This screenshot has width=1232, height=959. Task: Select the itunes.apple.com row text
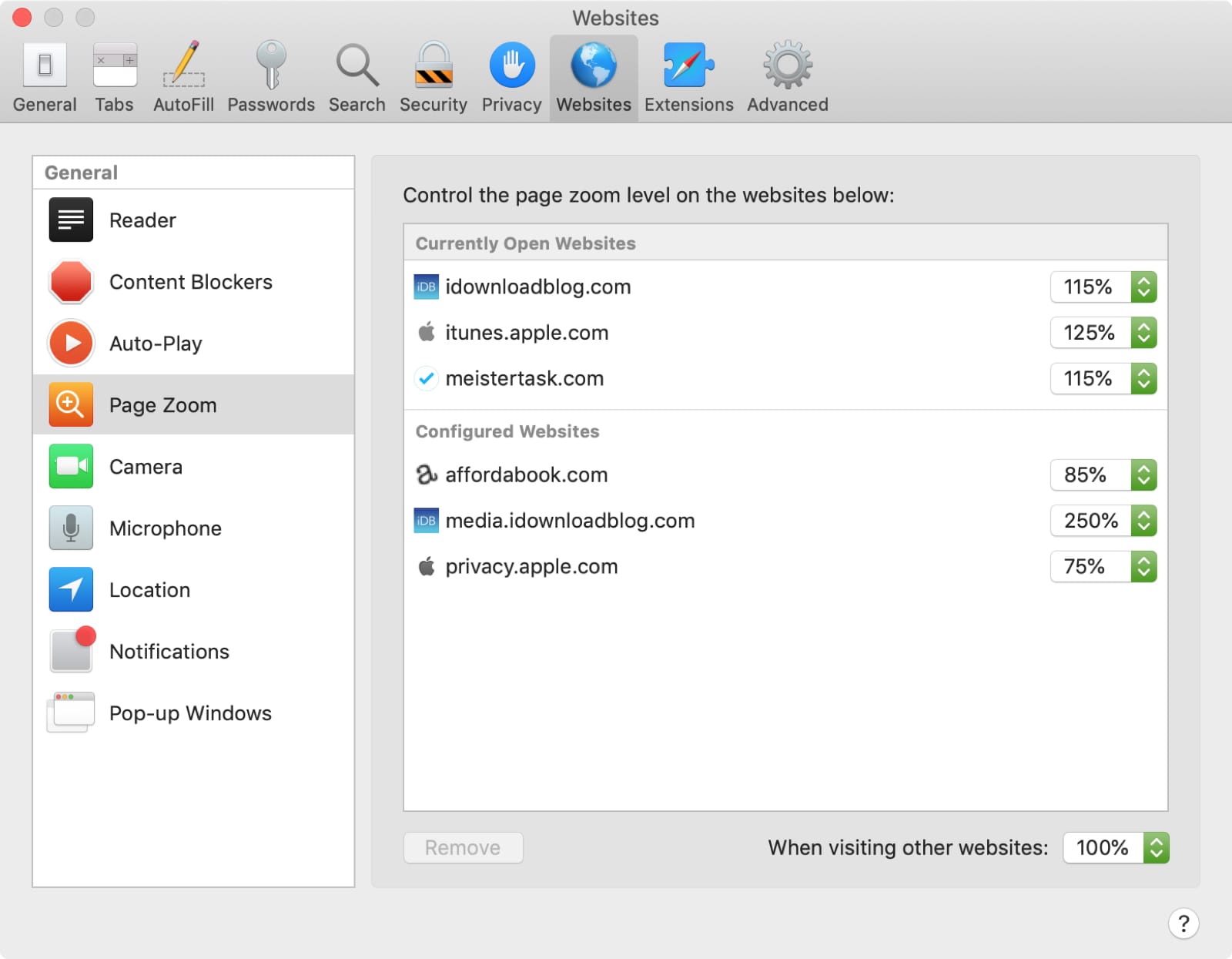tap(527, 333)
